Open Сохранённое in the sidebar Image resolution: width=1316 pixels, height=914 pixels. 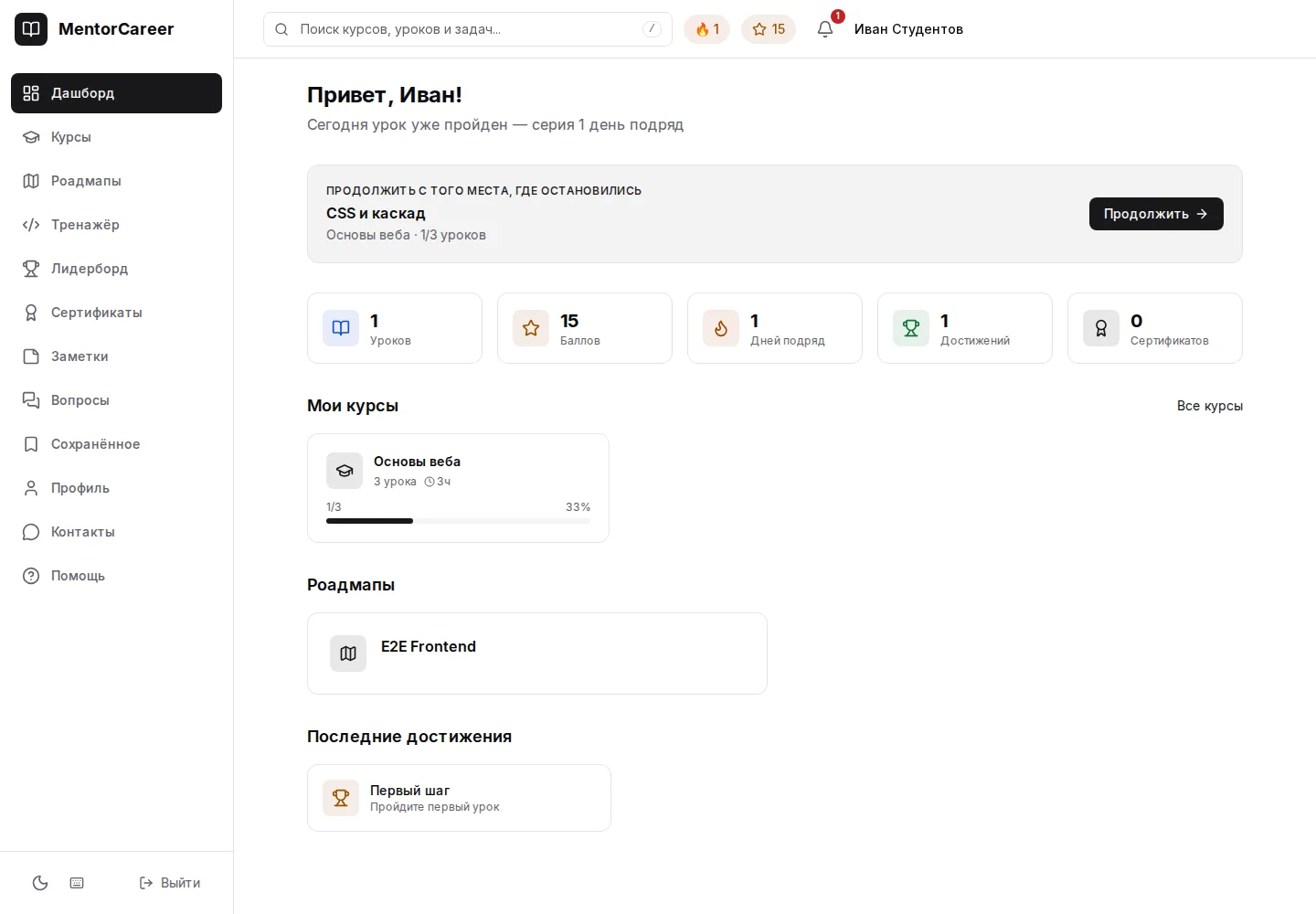116,444
